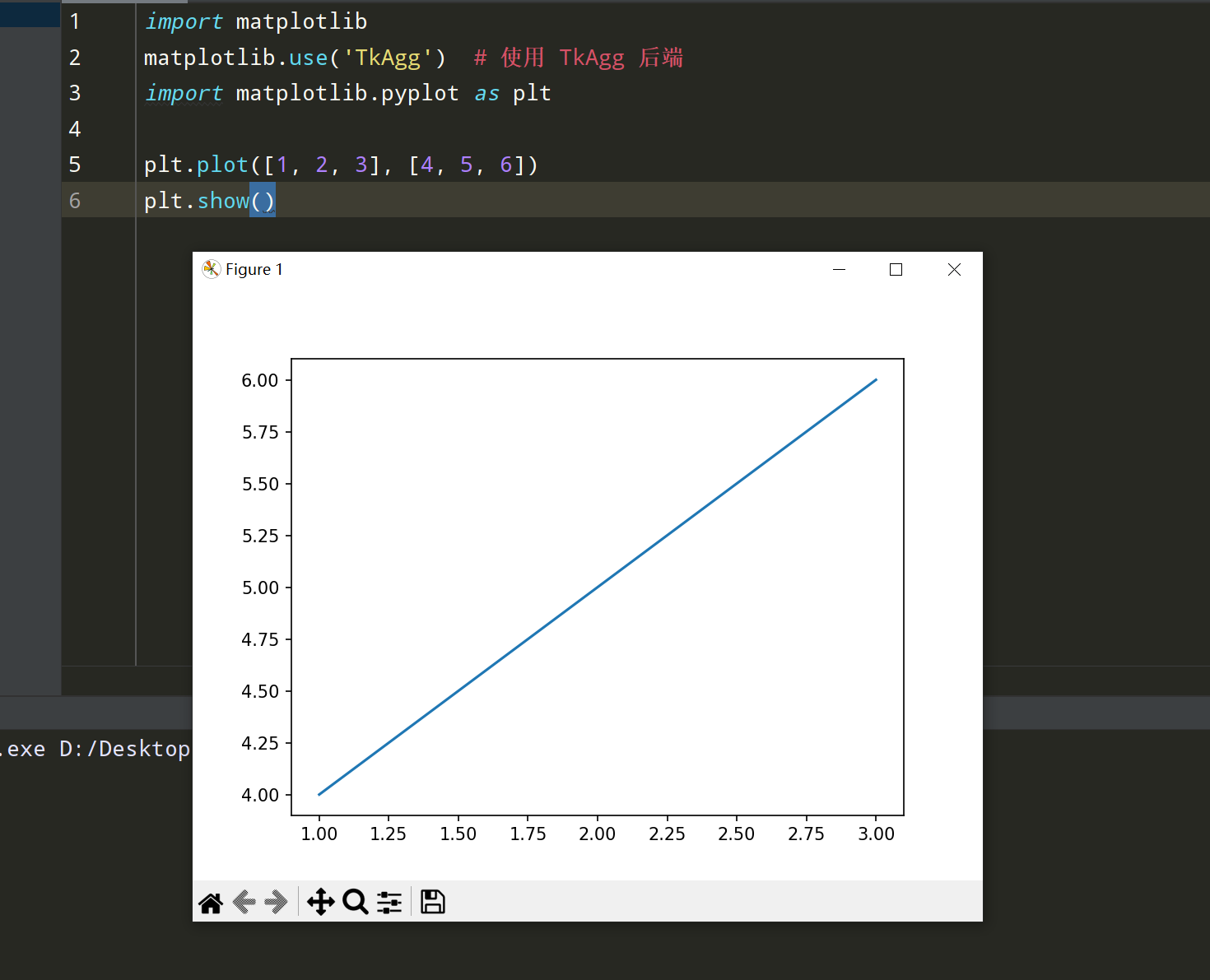The image size is (1210, 980).
Task: Click the 'import' keyword on line 1
Action: click(x=183, y=21)
